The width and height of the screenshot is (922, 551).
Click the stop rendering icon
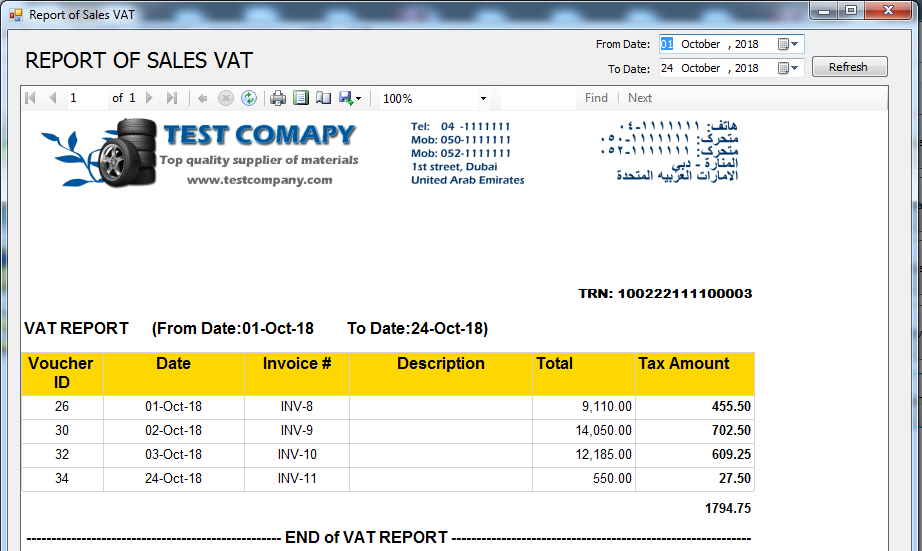226,98
